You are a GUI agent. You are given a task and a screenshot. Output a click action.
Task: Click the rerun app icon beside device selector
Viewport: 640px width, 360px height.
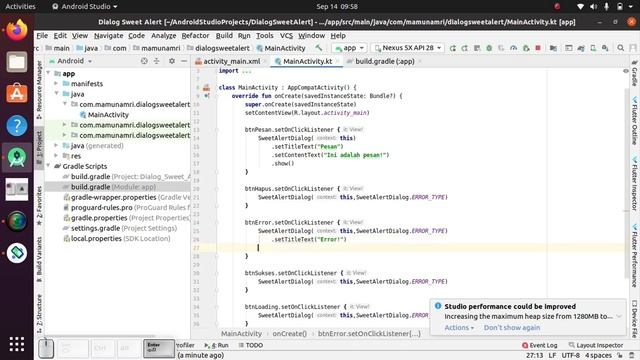[453, 48]
